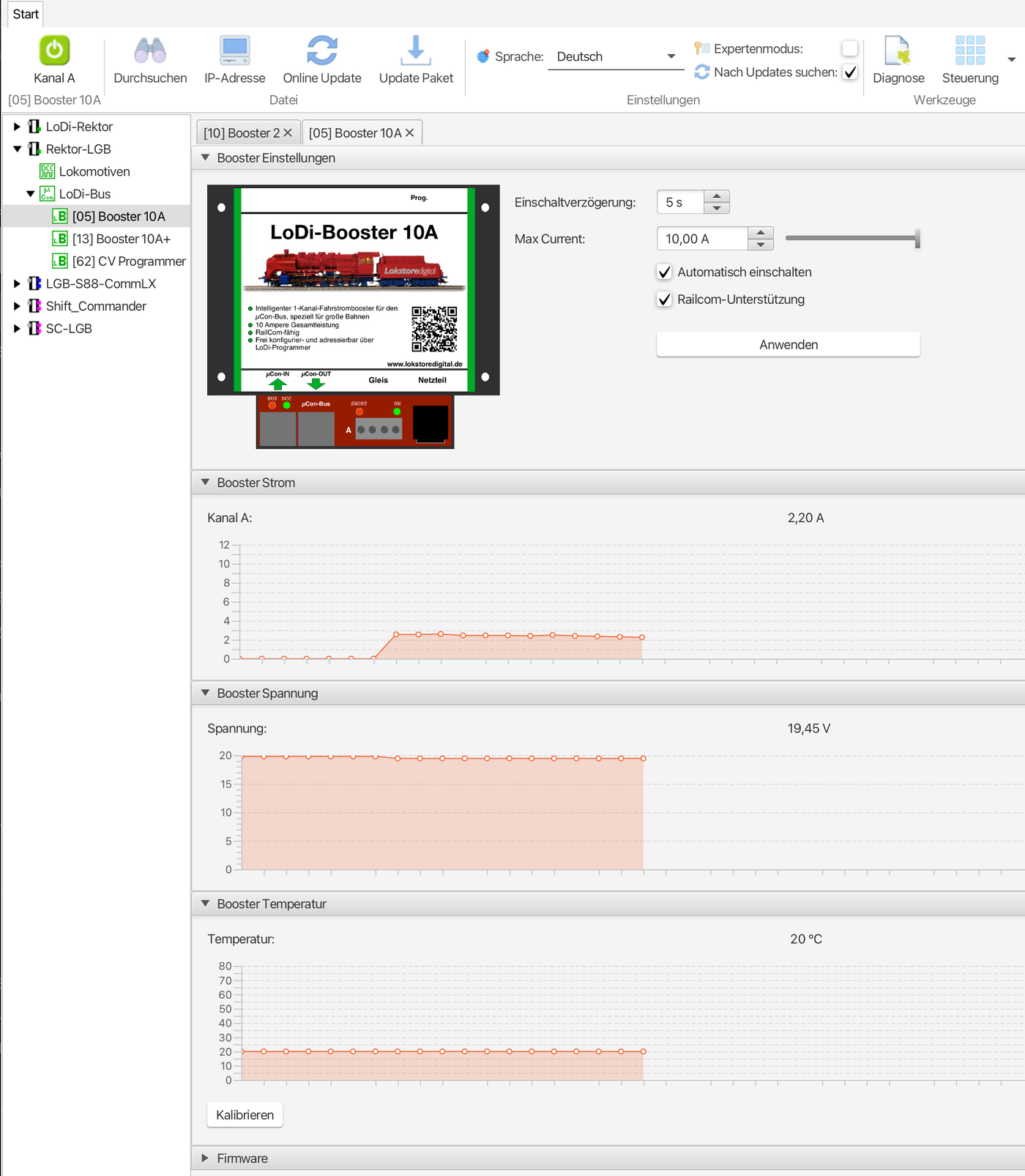
Task: Click the [62] CV Programmer tree icon
Action: click(60, 261)
